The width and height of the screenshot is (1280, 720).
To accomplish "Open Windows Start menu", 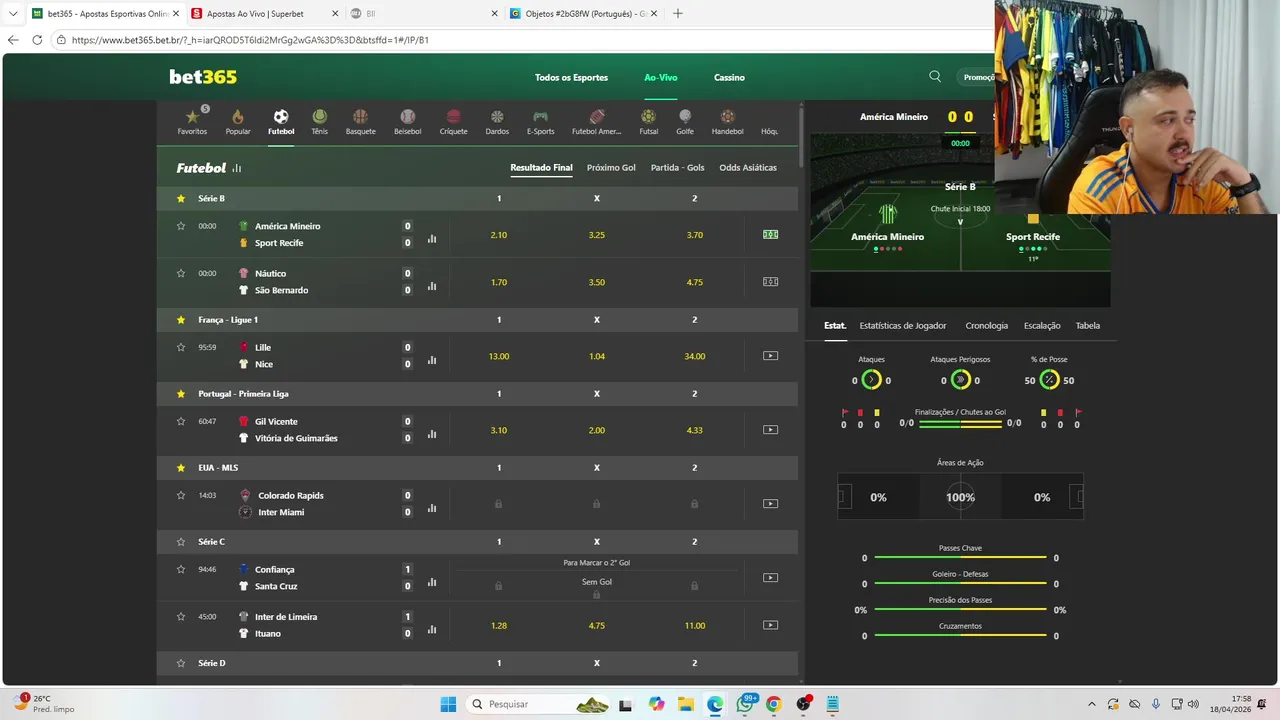I will click(x=448, y=704).
